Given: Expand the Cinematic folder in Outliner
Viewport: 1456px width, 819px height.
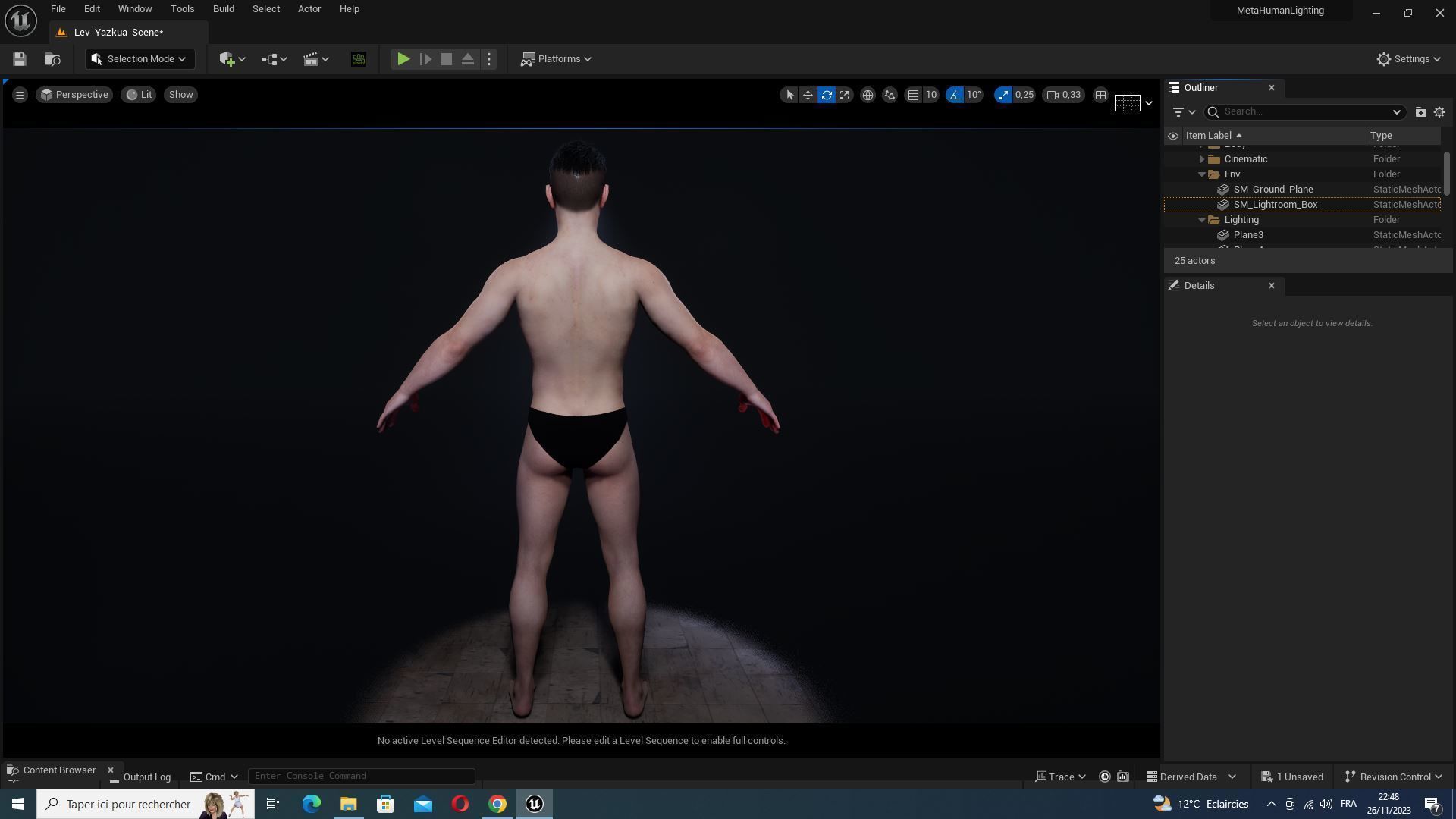Looking at the screenshot, I should pyautogui.click(x=1201, y=159).
